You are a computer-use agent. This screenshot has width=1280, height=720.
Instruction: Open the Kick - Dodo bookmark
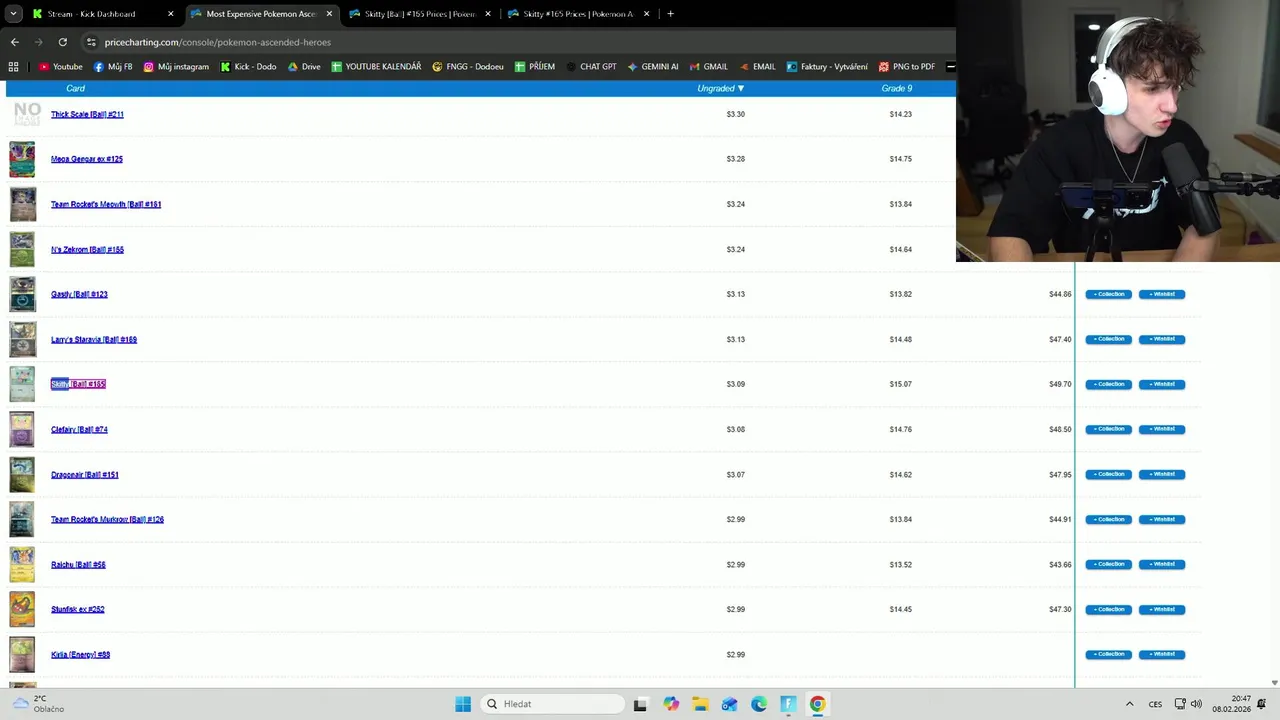click(x=248, y=67)
